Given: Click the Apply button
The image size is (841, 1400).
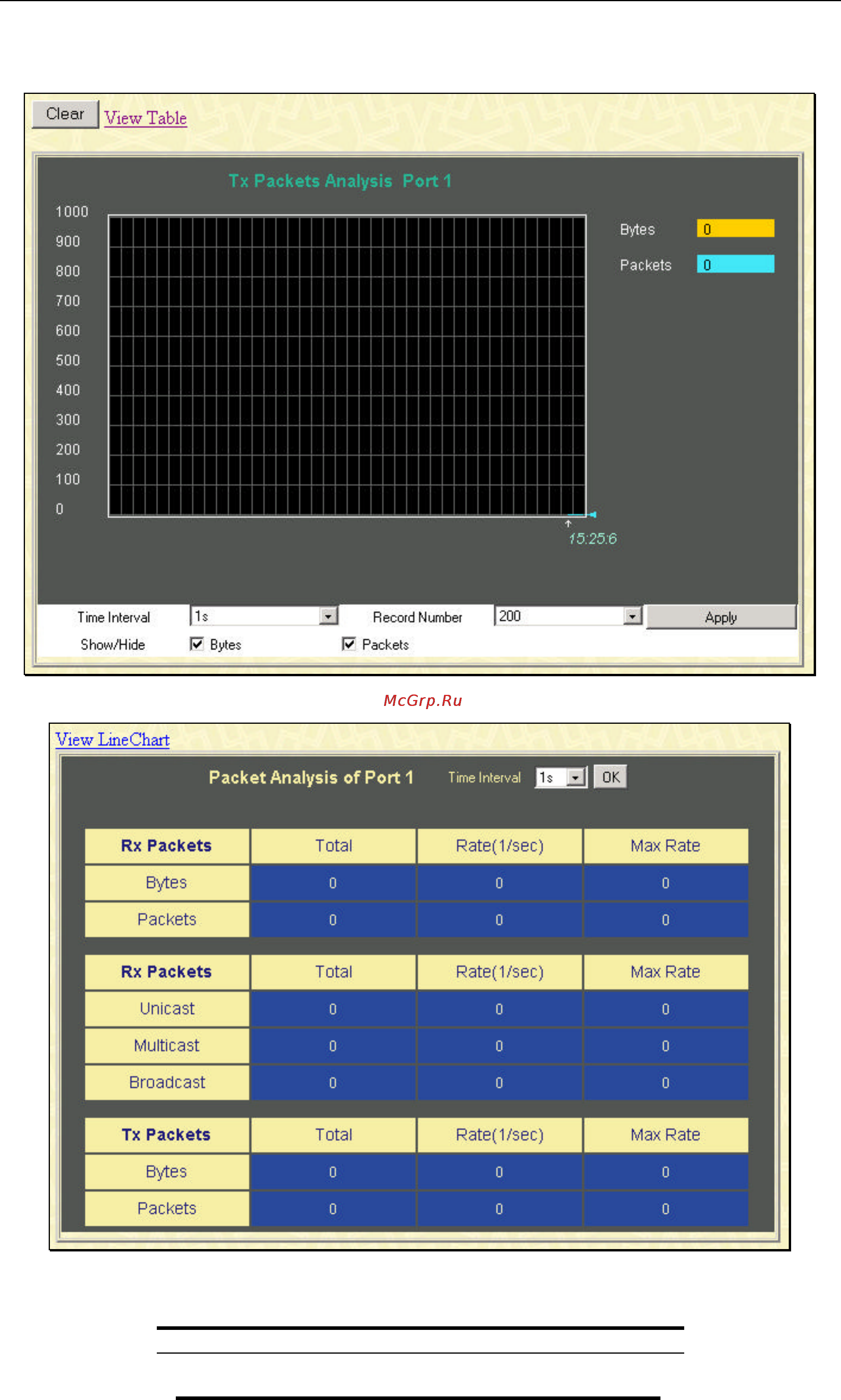Looking at the screenshot, I should [721, 617].
